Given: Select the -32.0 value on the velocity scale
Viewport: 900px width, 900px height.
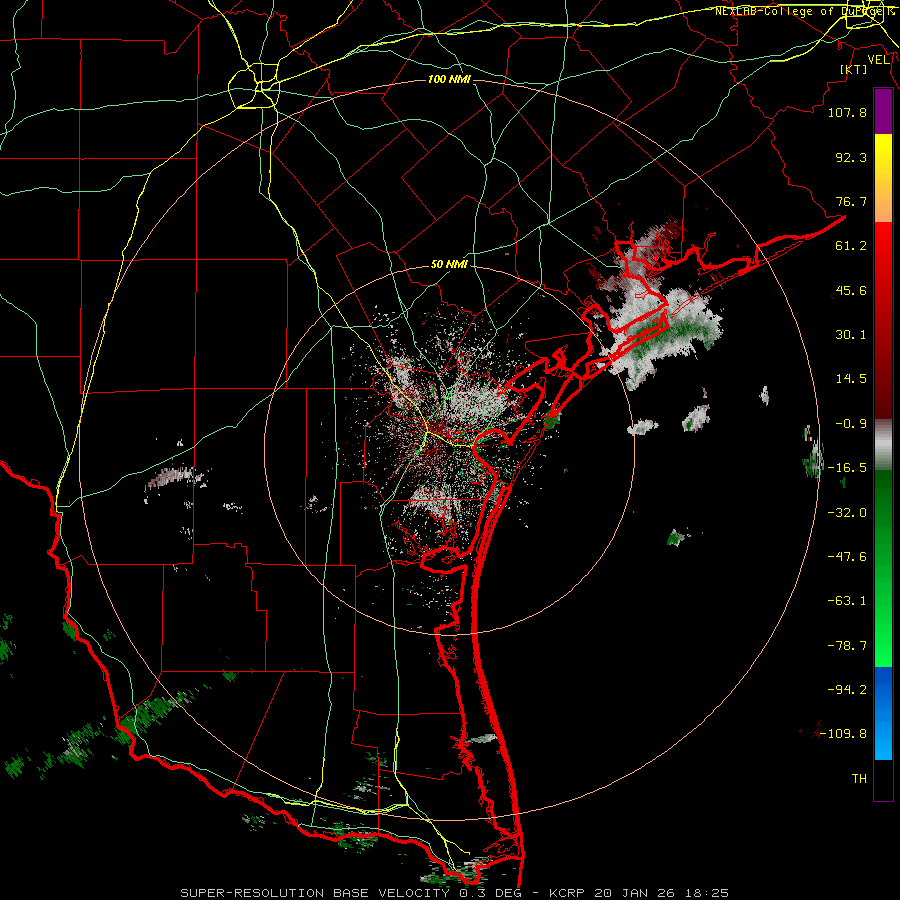Looking at the screenshot, I should (847, 513).
